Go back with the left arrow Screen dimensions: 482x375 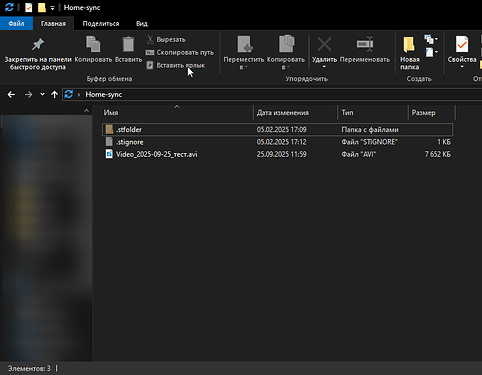(11, 95)
